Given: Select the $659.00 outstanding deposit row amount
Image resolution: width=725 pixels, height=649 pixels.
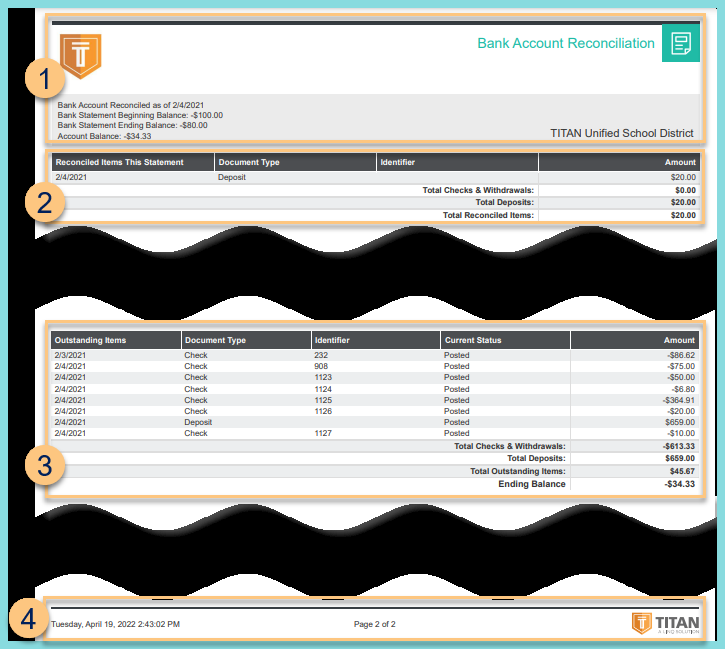Looking at the screenshot, I should pos(680,422).
